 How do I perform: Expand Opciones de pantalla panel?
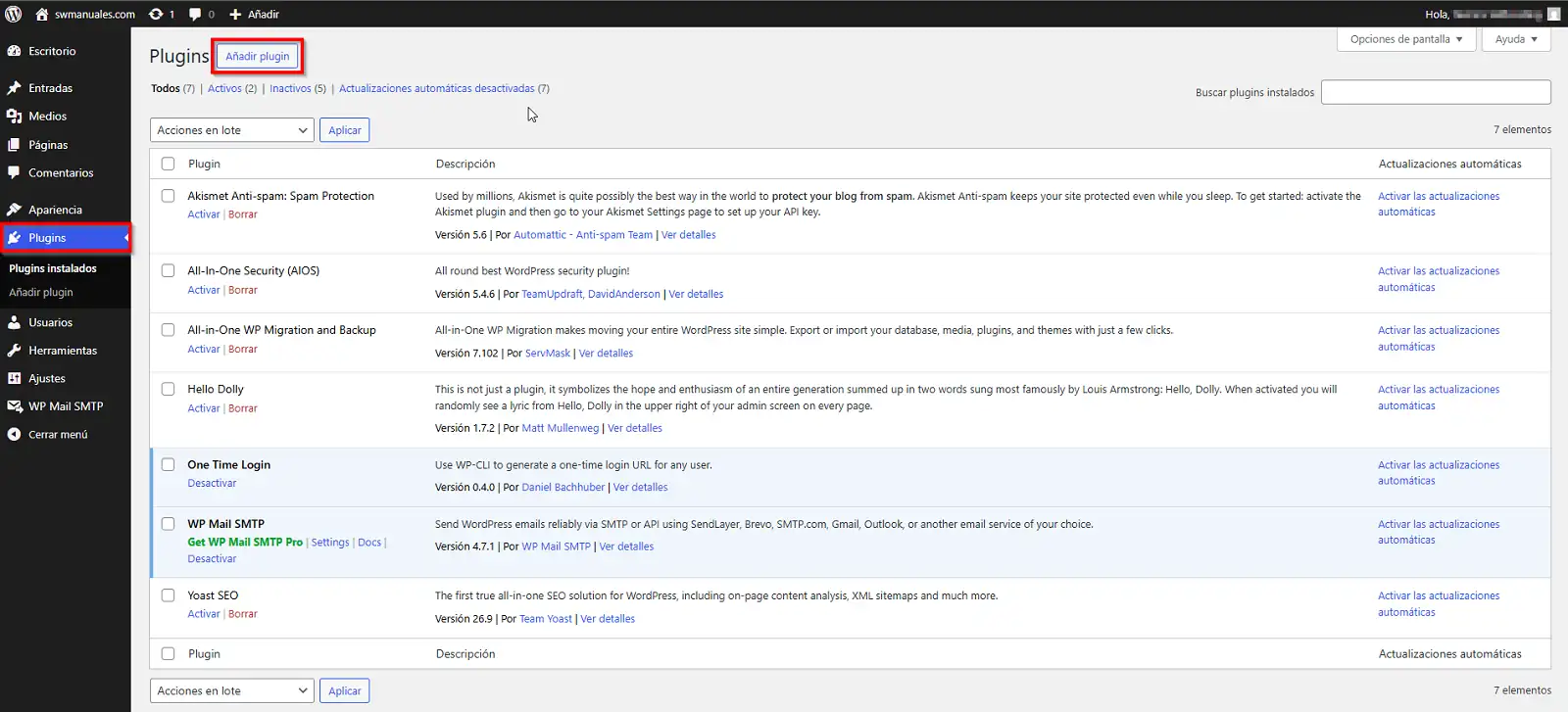pyautogui.click(x=1406, y=39)
